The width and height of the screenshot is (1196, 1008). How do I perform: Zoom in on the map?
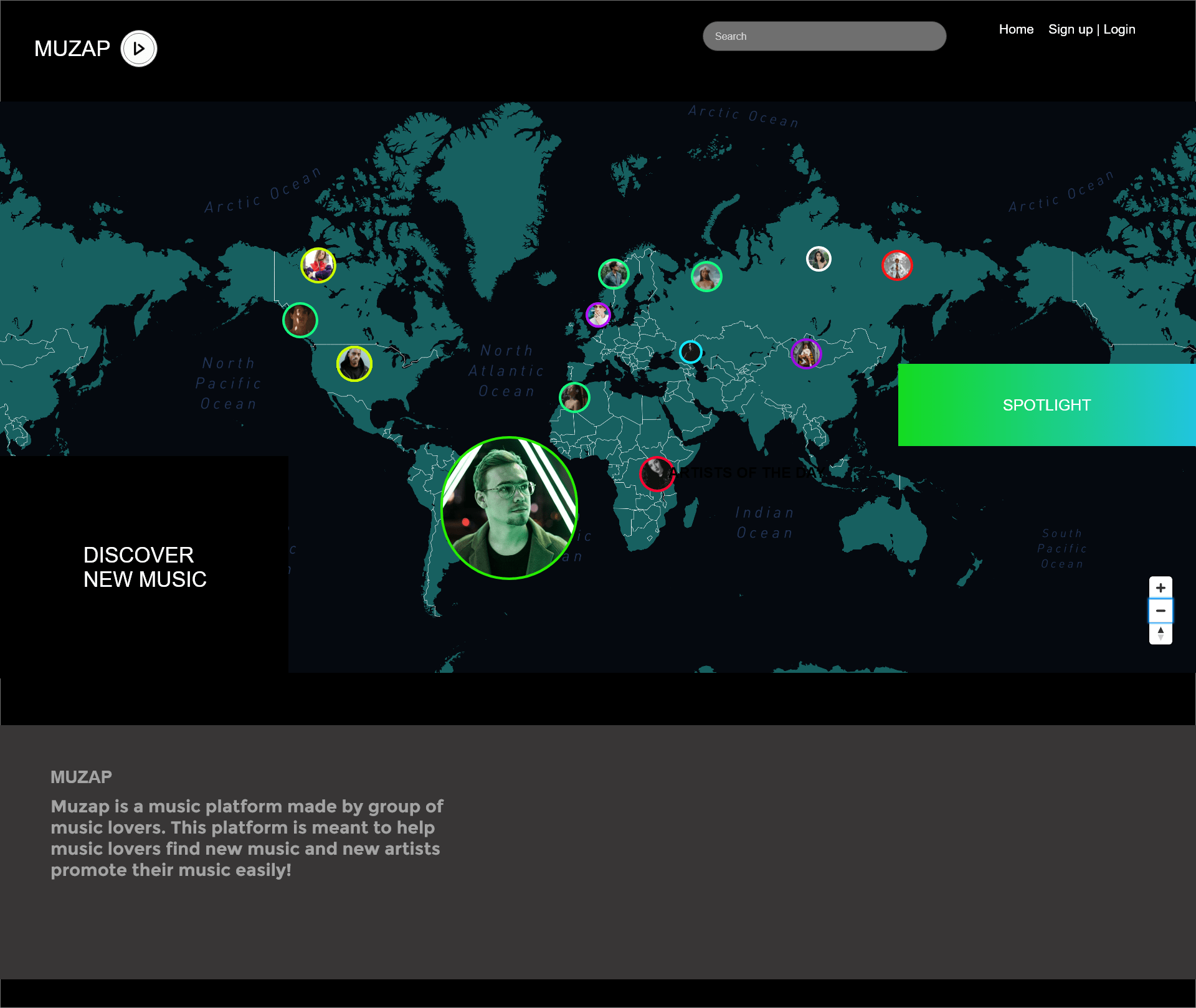coord(1160,587)
